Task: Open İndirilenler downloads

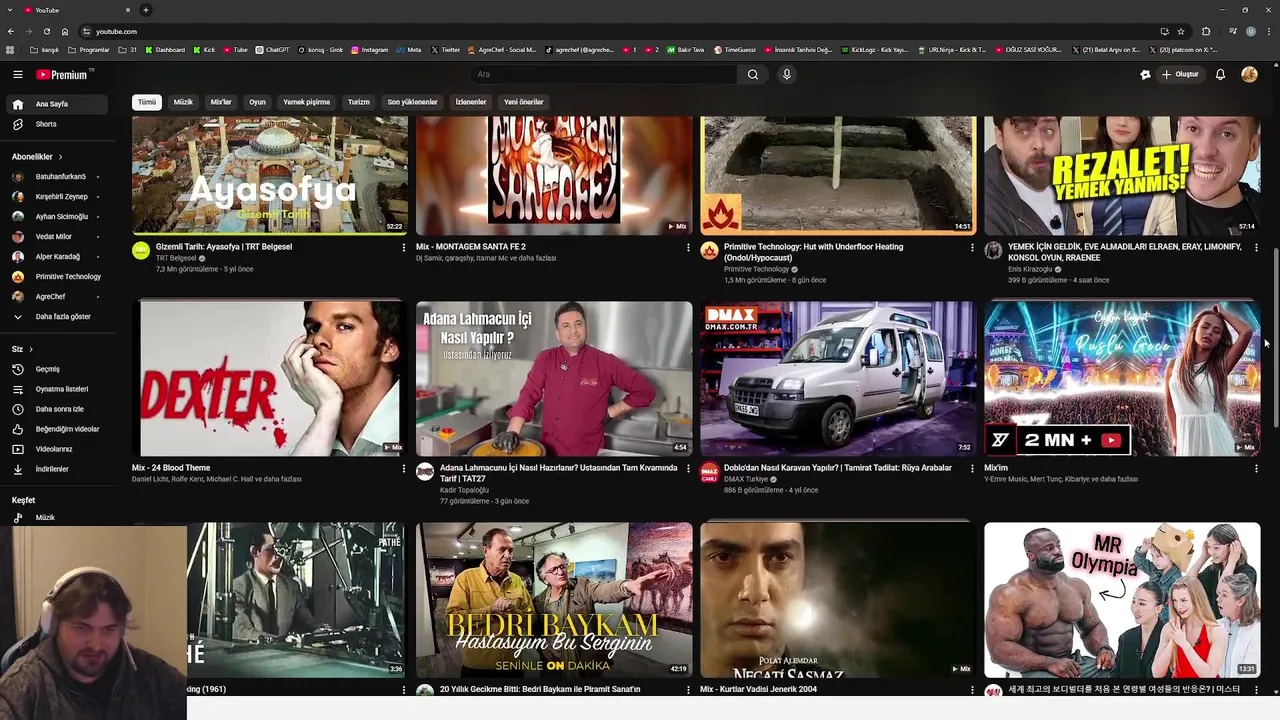Action: [57, 469]
